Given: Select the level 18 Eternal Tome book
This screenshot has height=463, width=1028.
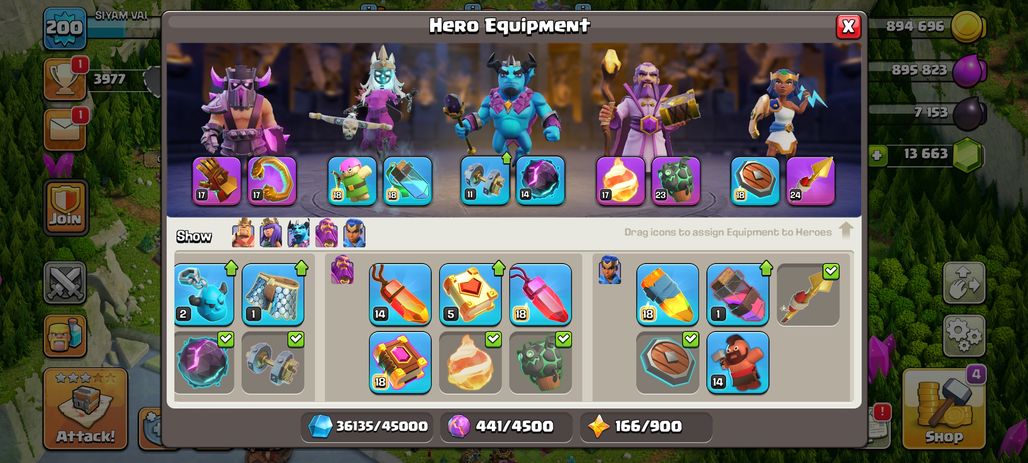Looking at the screenshot, I should pos(400,363).
